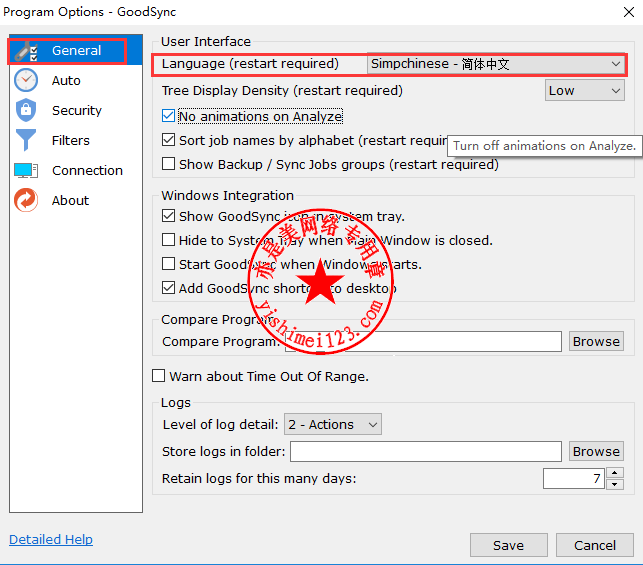Enable Hide to System Tray when closed

click(168, 240)
